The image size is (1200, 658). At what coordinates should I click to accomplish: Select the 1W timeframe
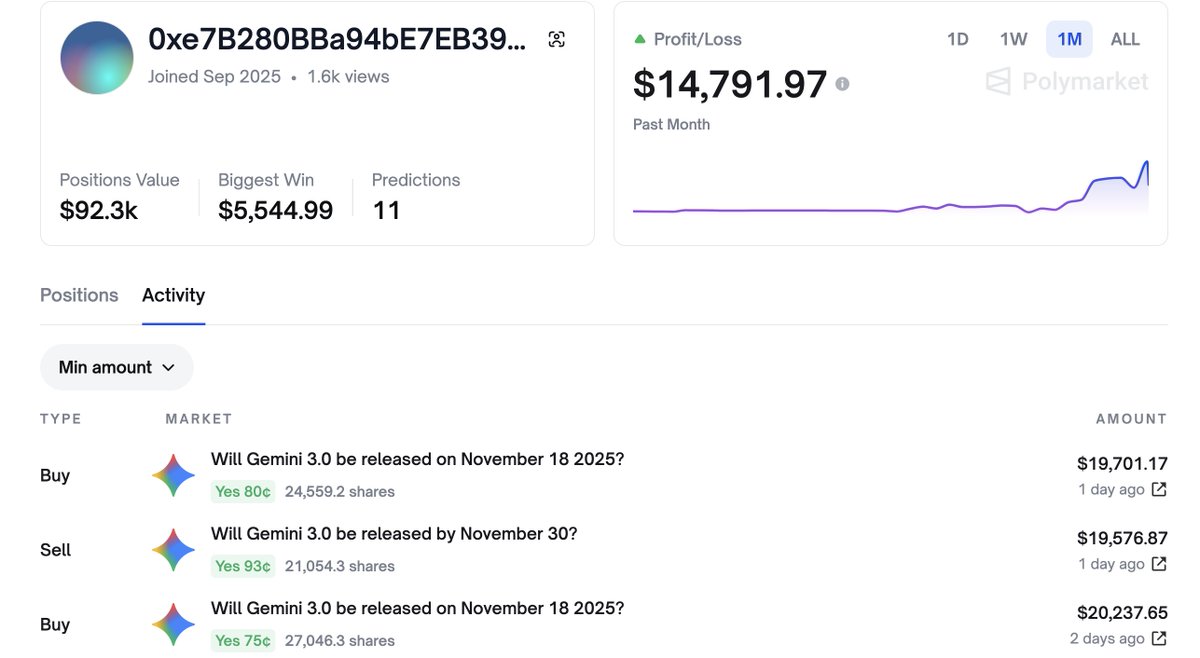1012,39
